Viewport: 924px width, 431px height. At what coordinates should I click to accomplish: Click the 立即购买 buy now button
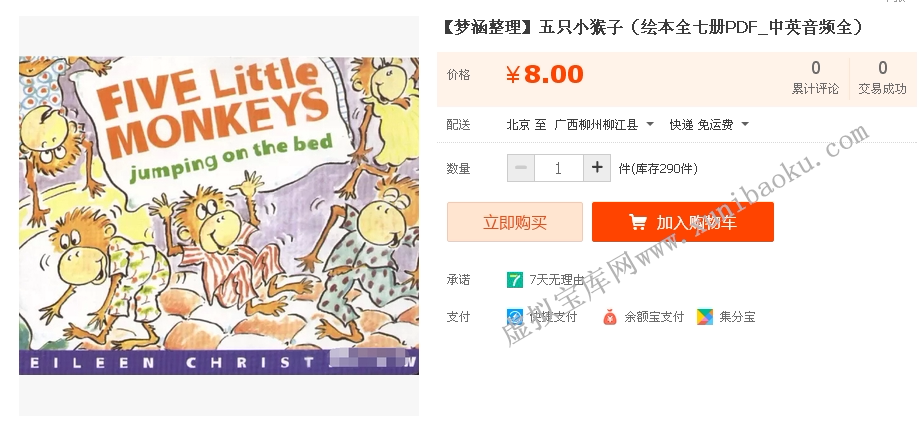point(515,222)
